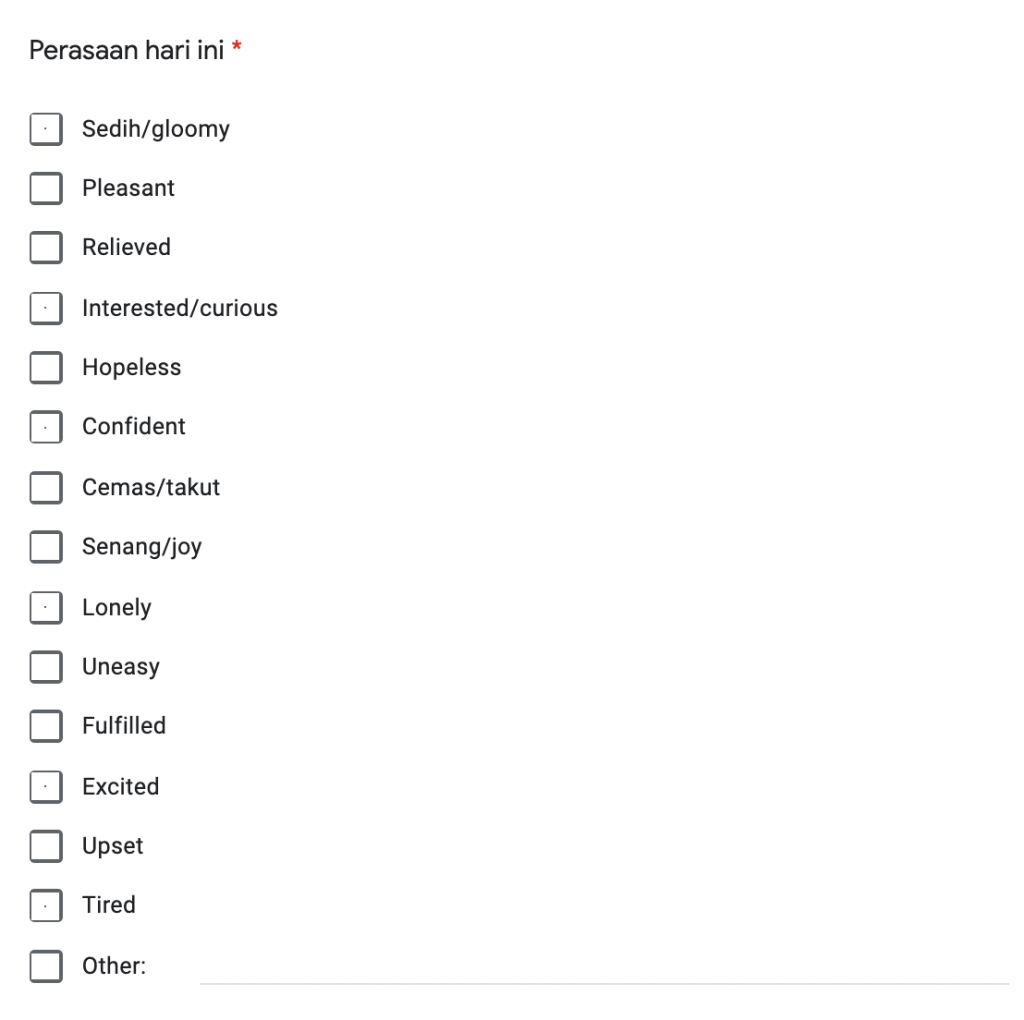
Task: Check the Lonely checkbox
Action: [x=46, y=607]
